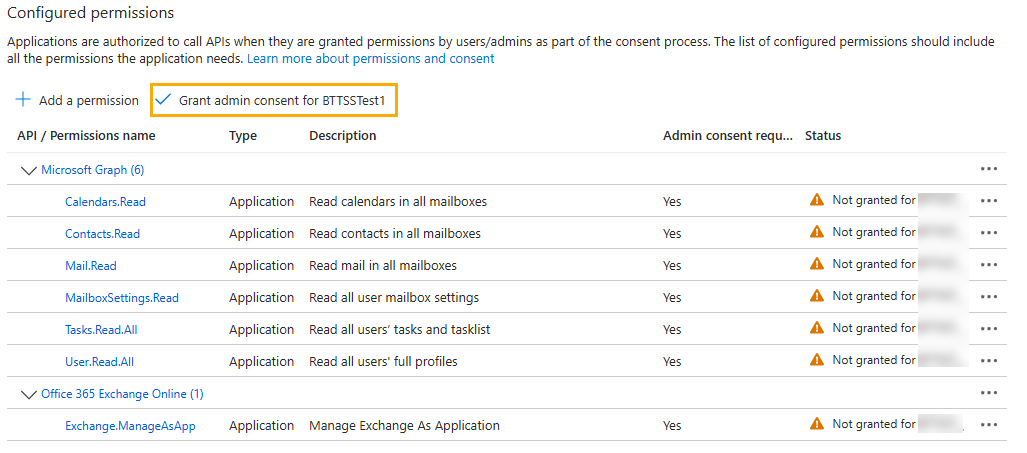Open the Calendars.Read permission
Screen dimensions: 1027x453
click(105, 202)
